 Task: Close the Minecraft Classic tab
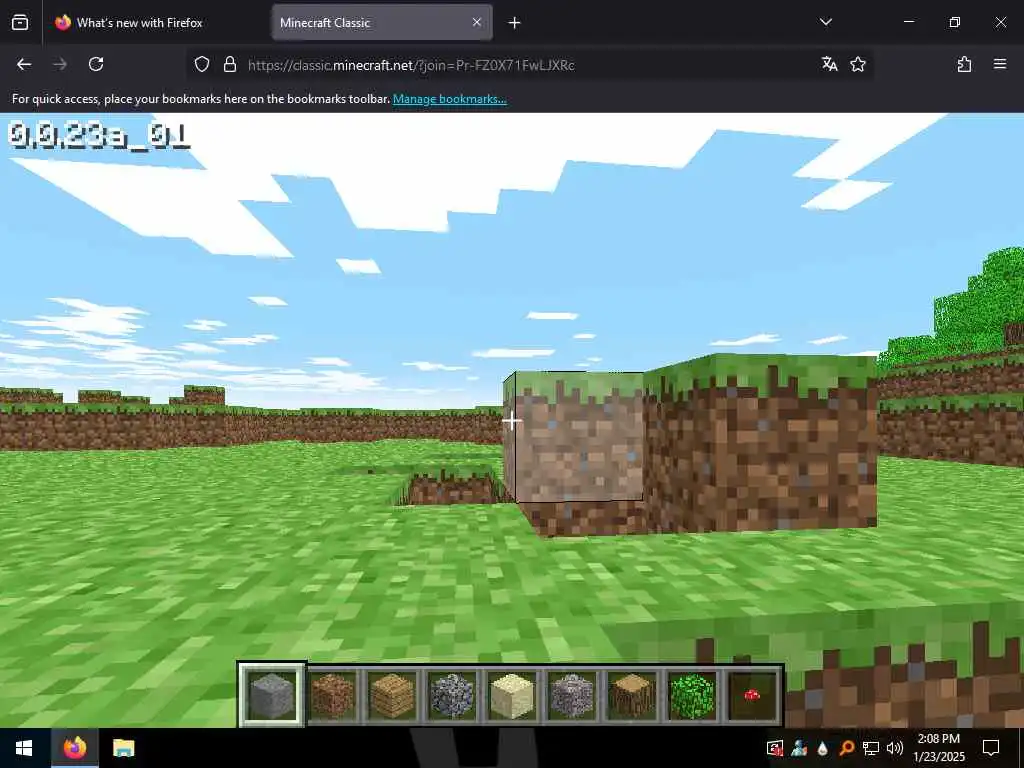477,22
